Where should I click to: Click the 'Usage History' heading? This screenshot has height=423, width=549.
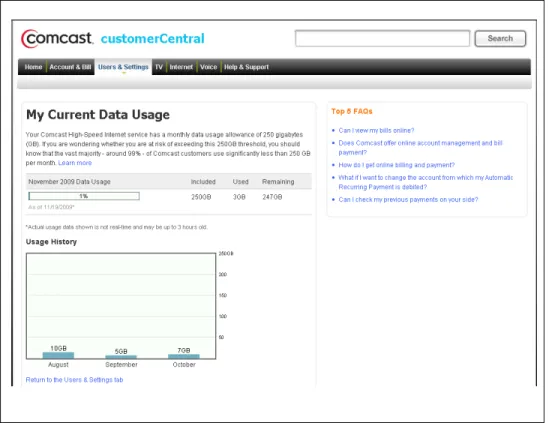[51, 242]
